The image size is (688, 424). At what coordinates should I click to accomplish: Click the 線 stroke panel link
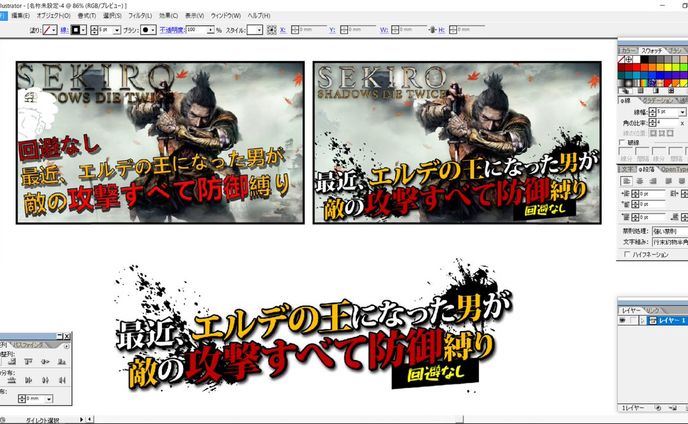click(x=64, y=30)
